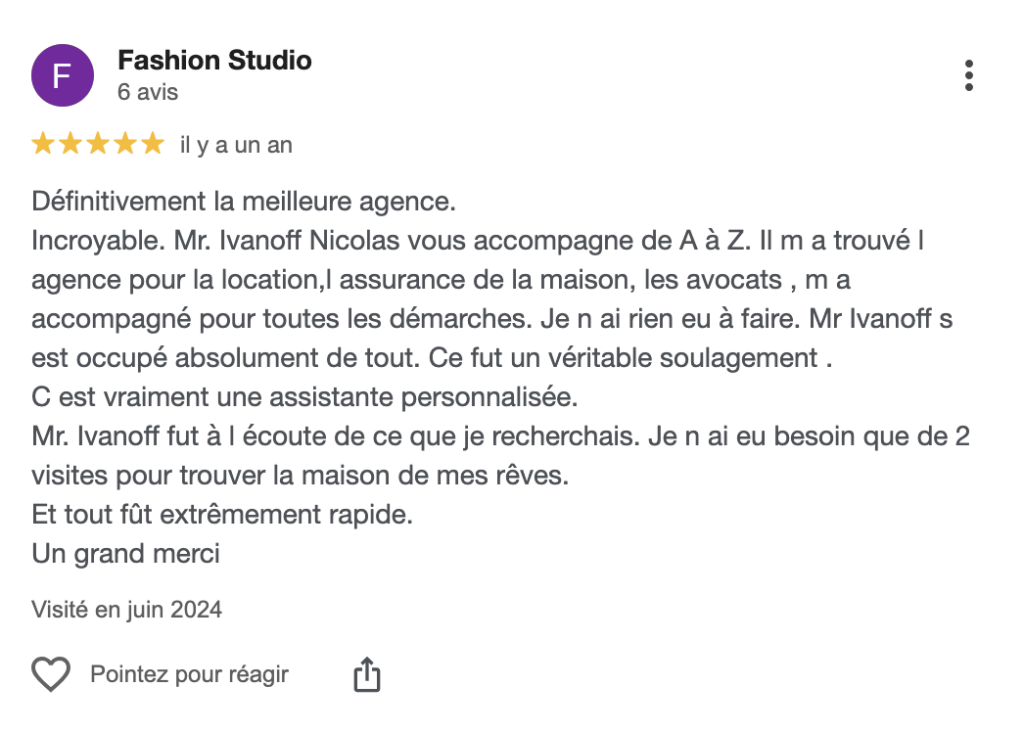The width and height of the screenshot is (1024, 732).
Task: Open Fashion Studio reviewer profile name
Action: 215,60
